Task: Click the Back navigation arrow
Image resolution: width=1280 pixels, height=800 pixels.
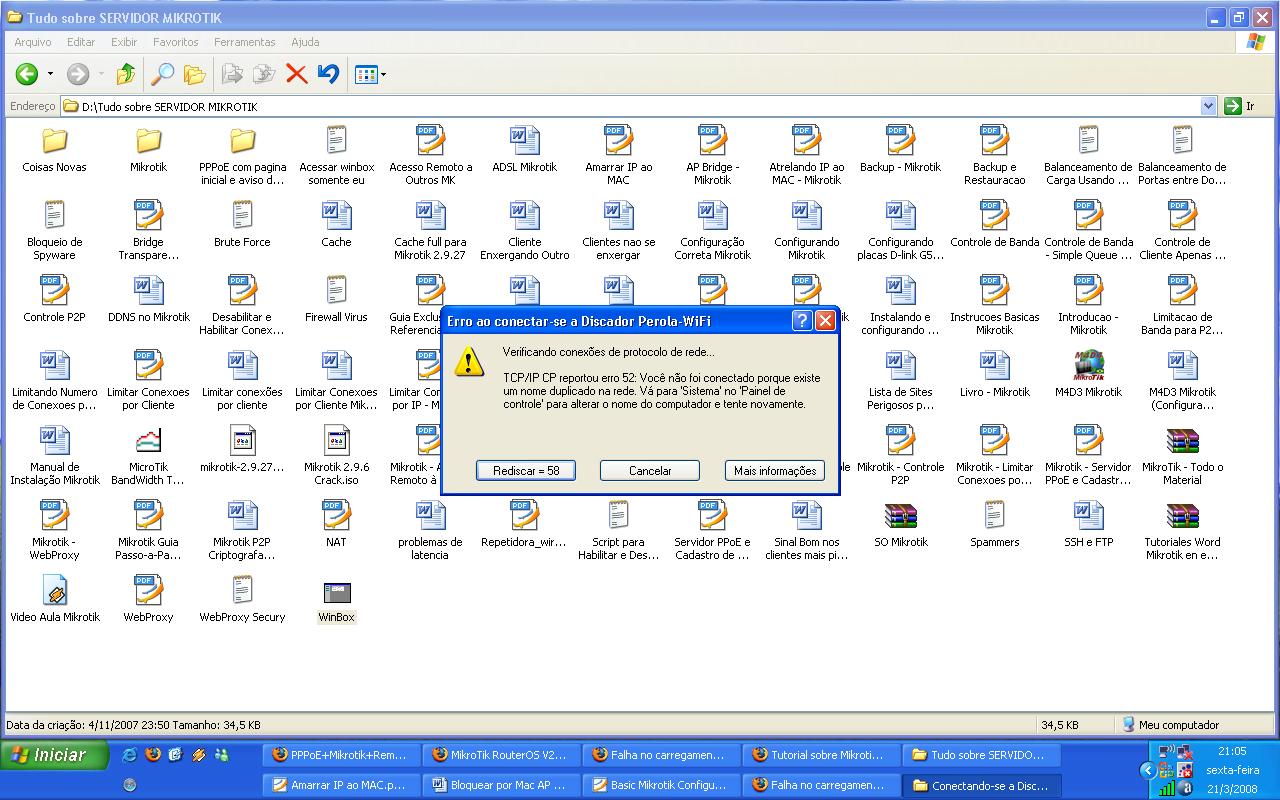Action: [x=27, y=74]
